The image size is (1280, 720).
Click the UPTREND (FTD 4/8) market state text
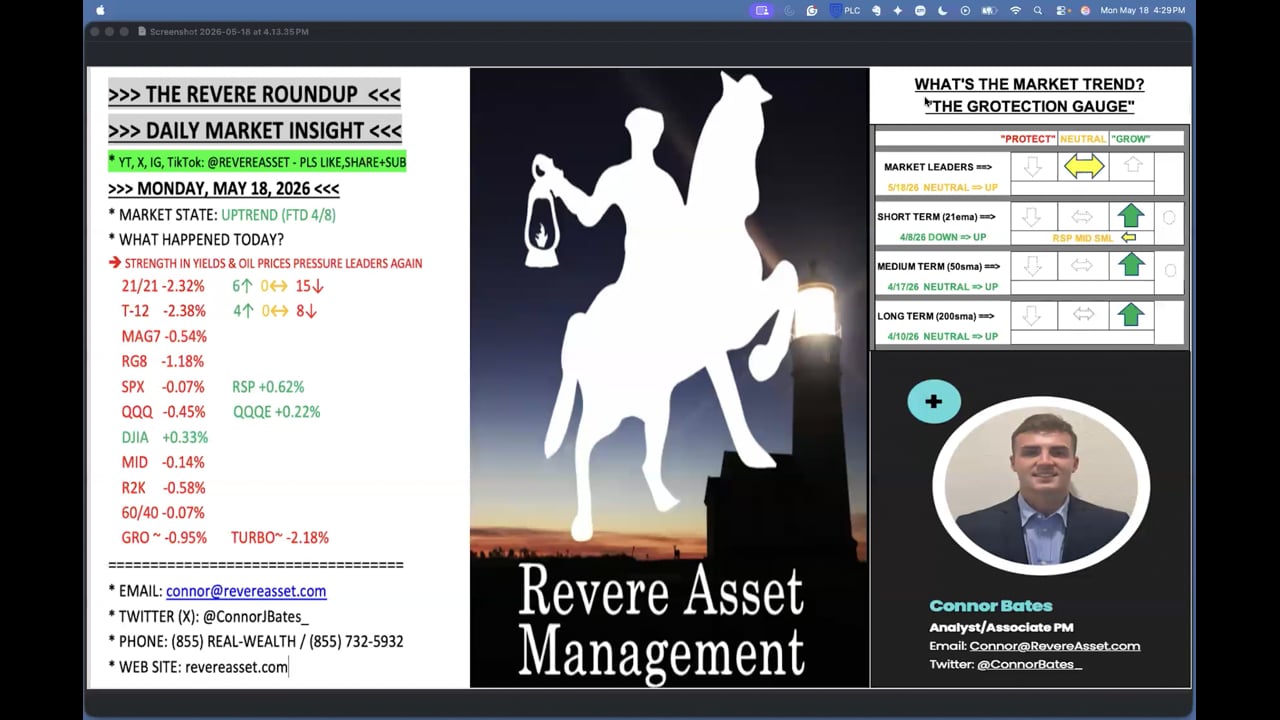[x=278, y=215]
